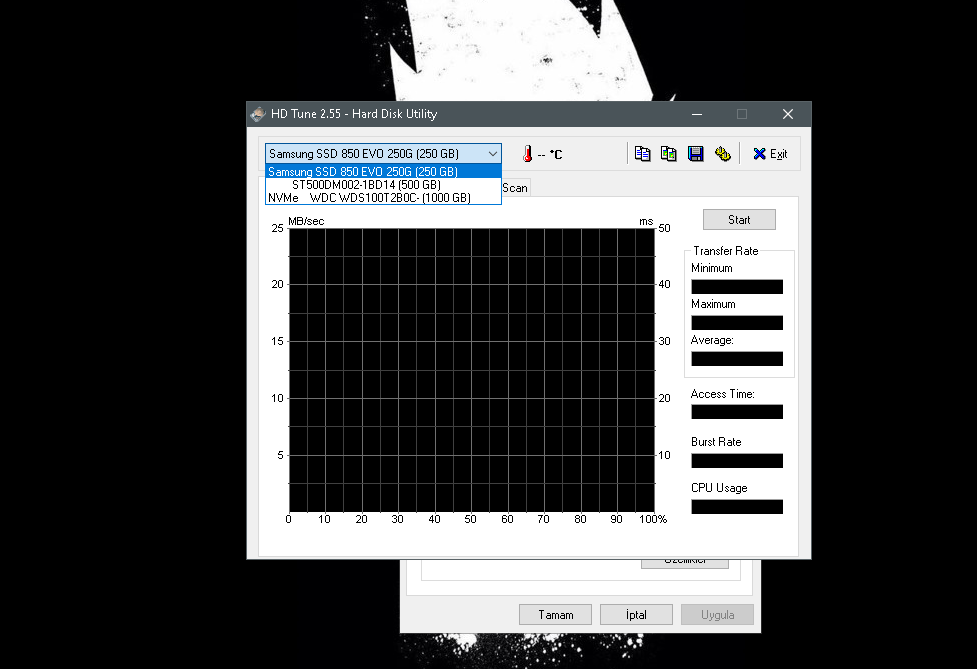Click İptal in the background dialog
The image size is (977, 669).
(636, 614)
